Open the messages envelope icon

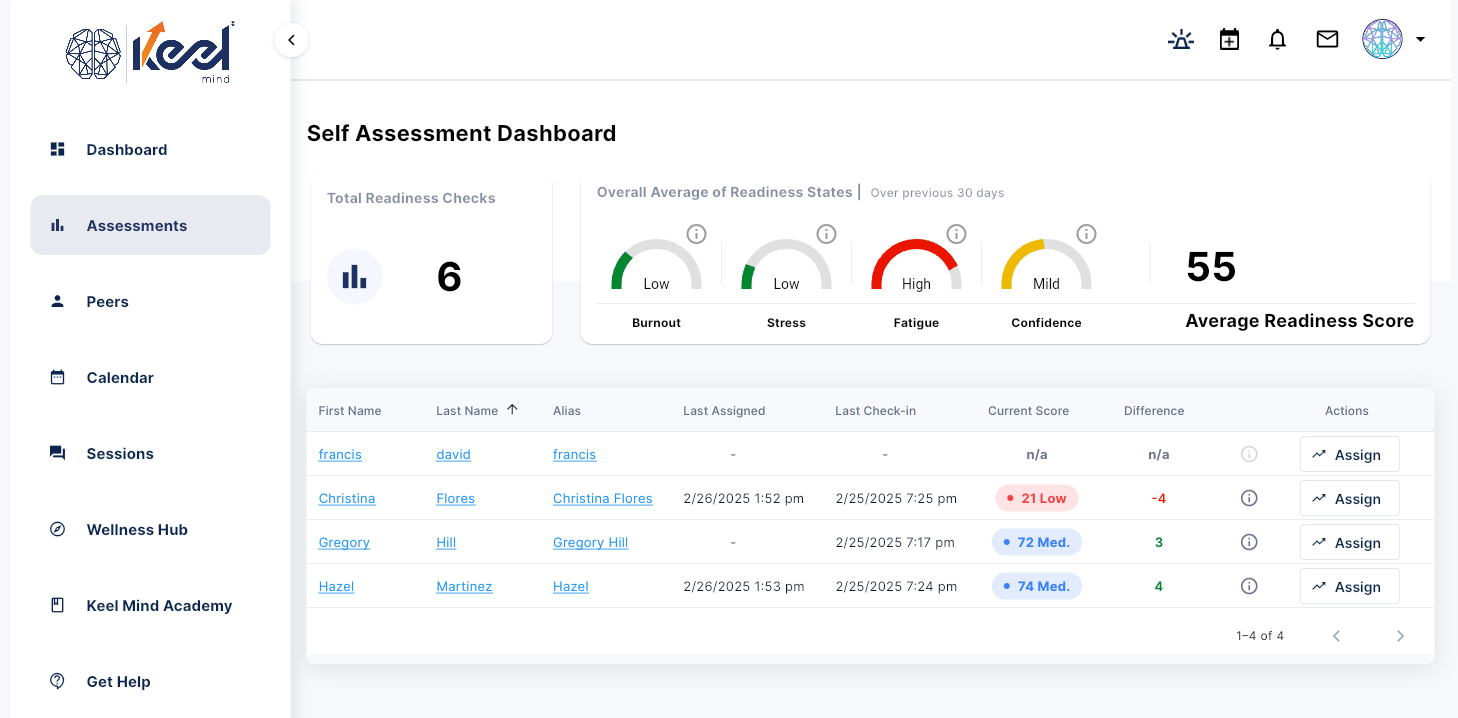(x=1326, y=39)
